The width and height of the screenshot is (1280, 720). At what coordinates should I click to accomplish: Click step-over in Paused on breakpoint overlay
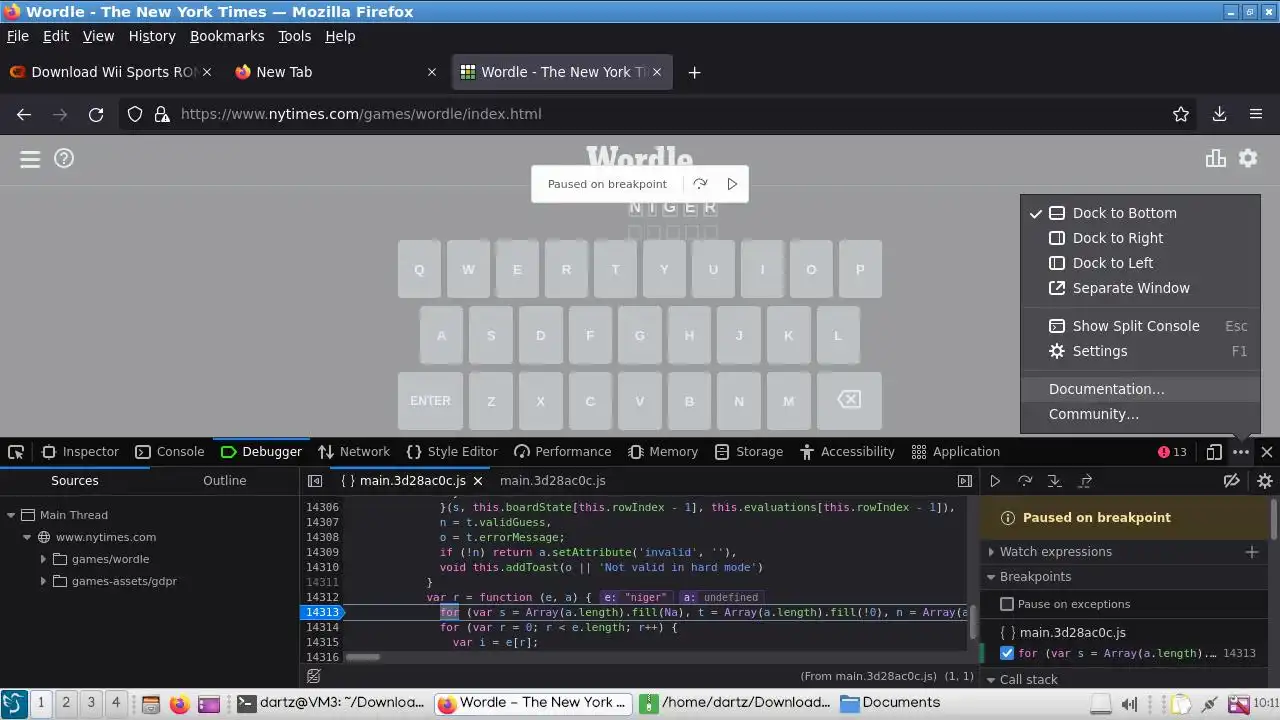click(700, 184)
